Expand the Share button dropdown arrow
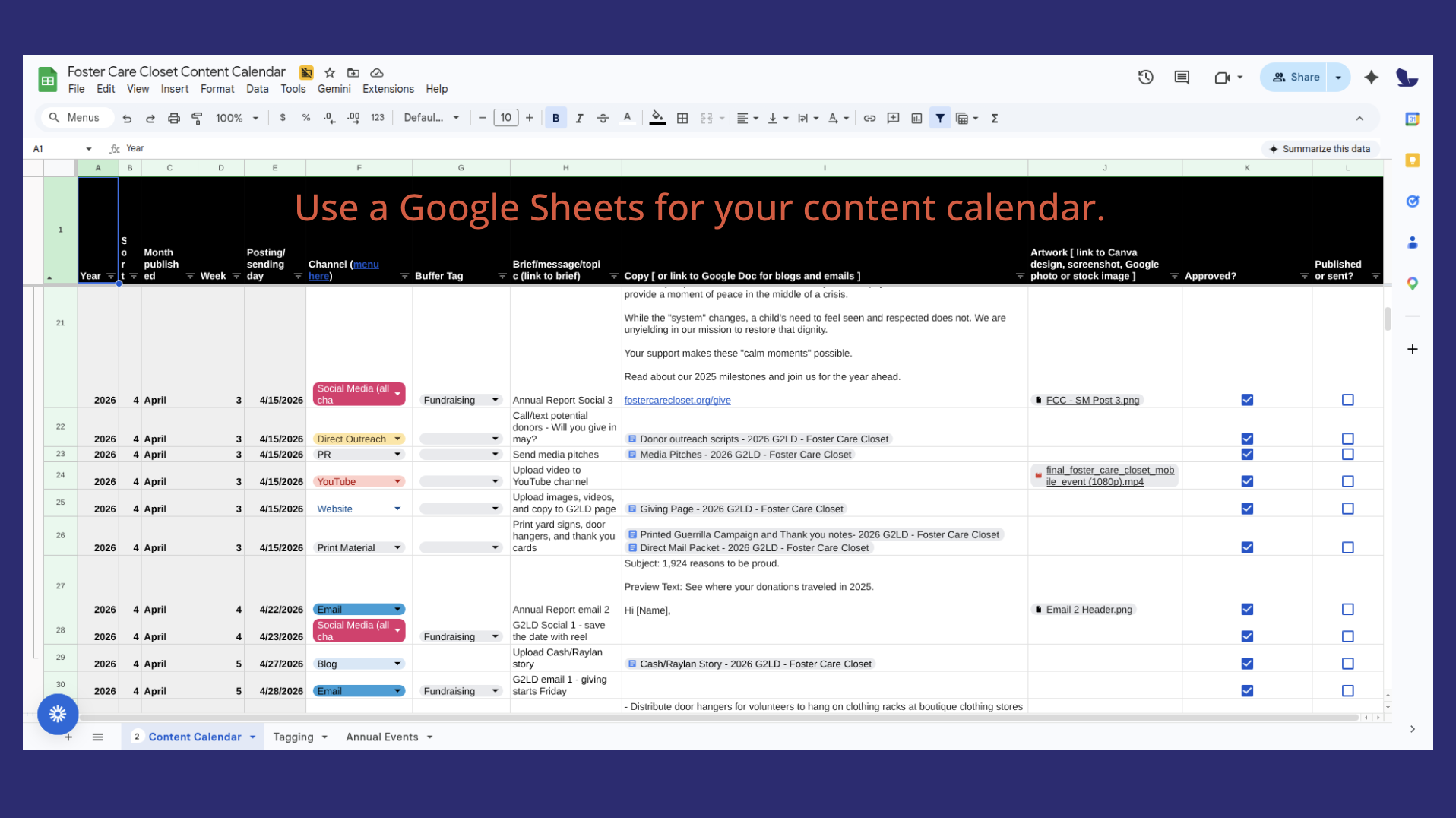 pyautogui.click(x=1338, y=77)
